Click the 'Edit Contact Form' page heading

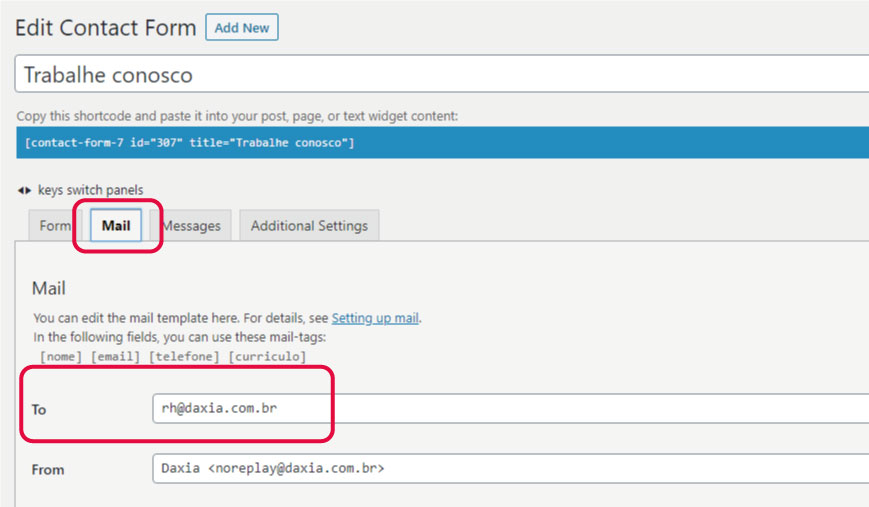click(x=106, y=28)
